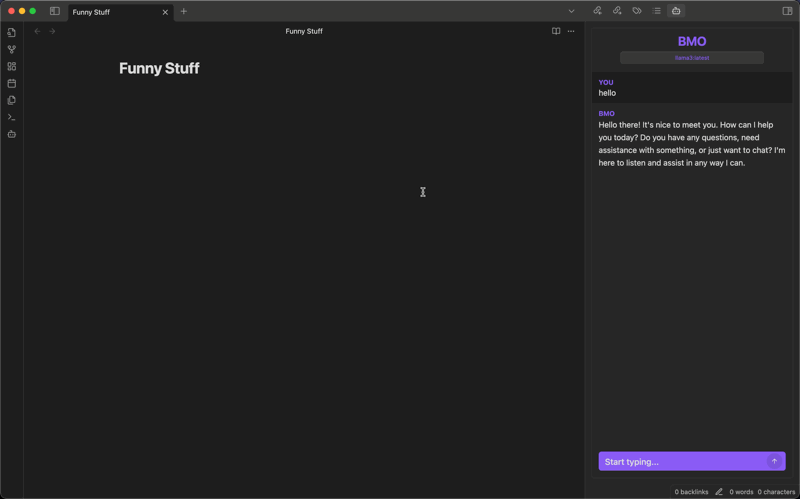Open today's daily note calendar icon
This screenshot has width=800, height=499.
12,83
